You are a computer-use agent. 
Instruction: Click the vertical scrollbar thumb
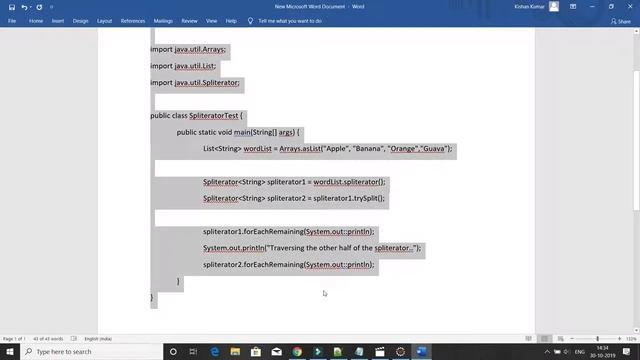[636, 141]
